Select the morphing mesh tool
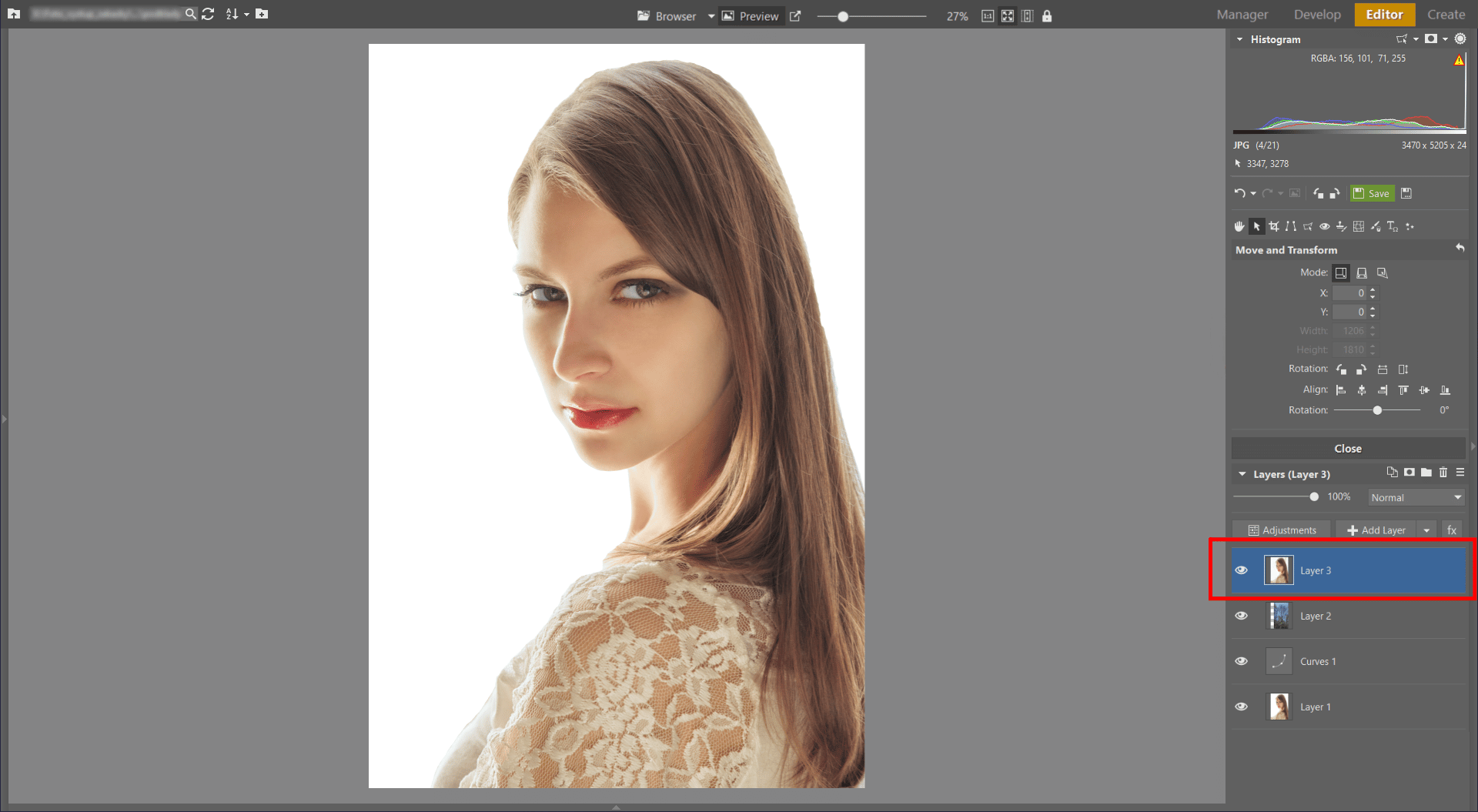Screen dimensions: 1478x812 [x=1359, y=226]
